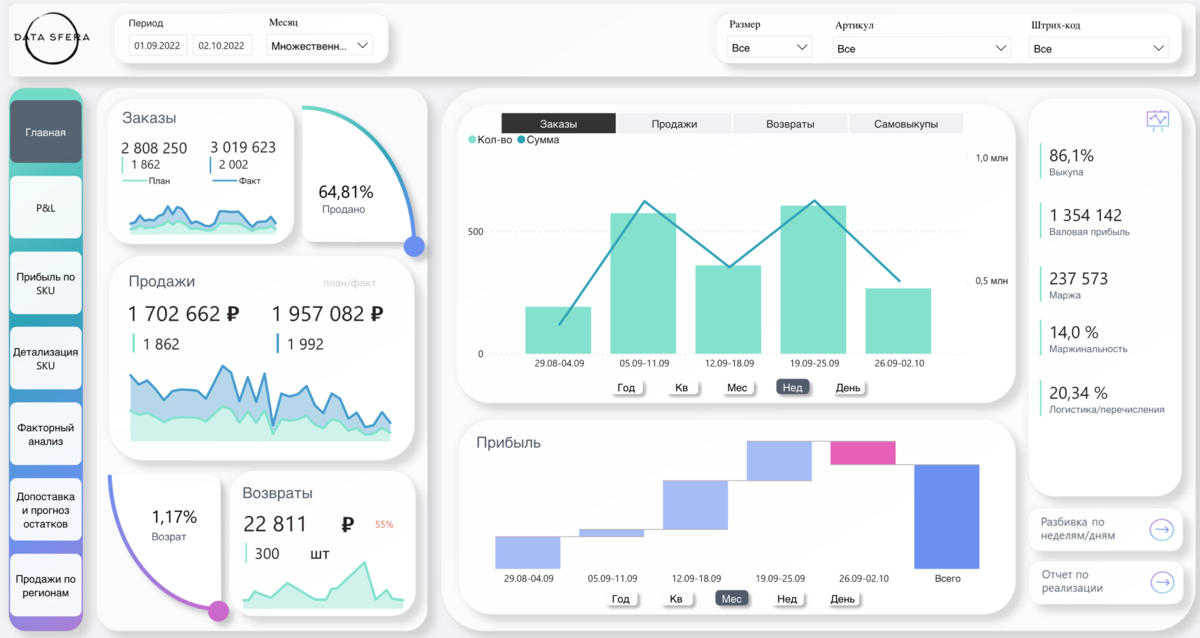Click the arrow icon next to Отчет по реализации

pos(1161,582)
